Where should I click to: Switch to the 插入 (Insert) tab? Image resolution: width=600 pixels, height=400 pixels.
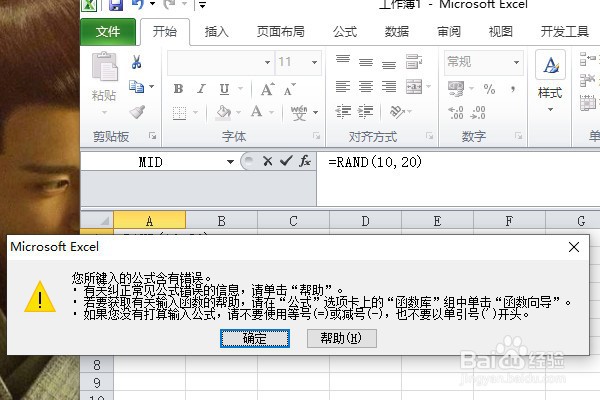click(x=217, y=31)
